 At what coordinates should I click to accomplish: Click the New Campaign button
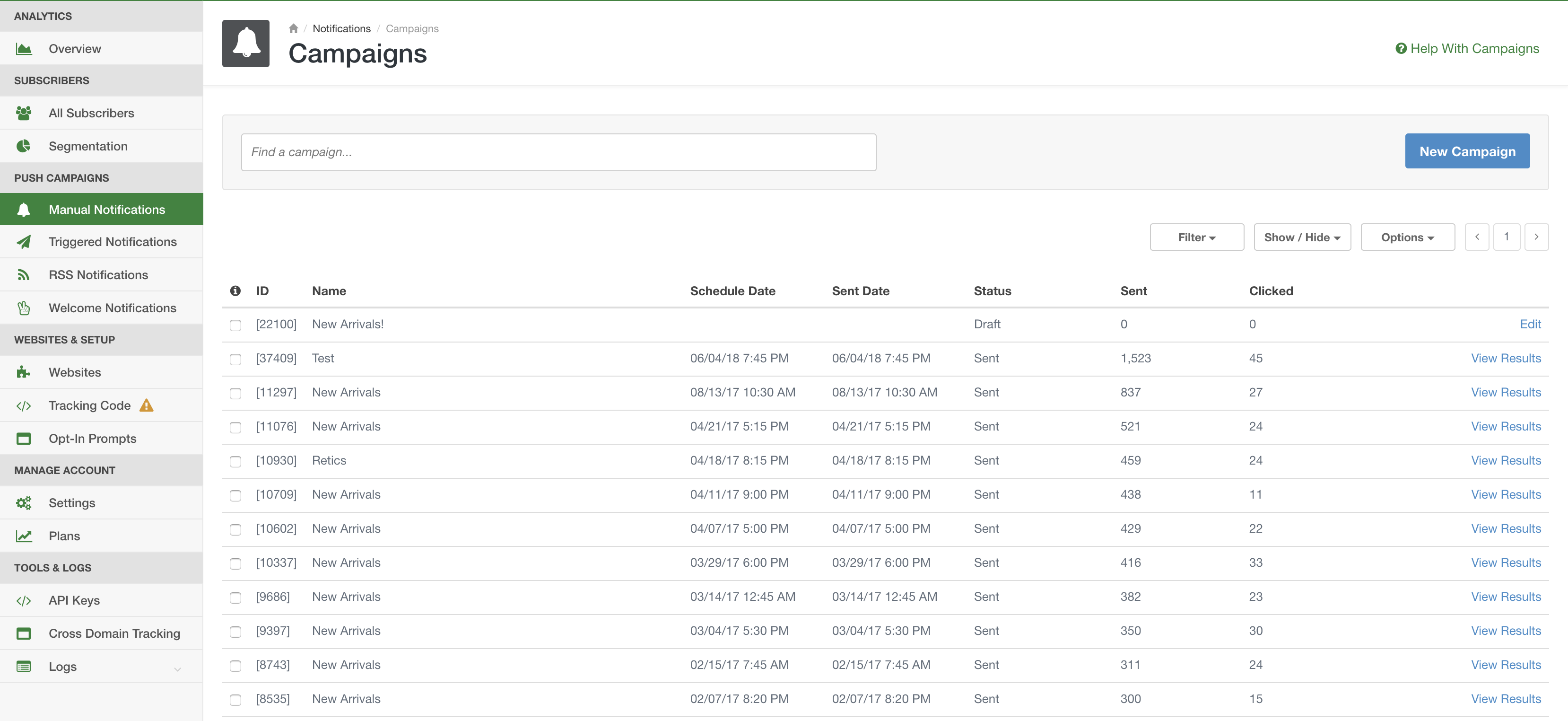[x=1466, y=152]
